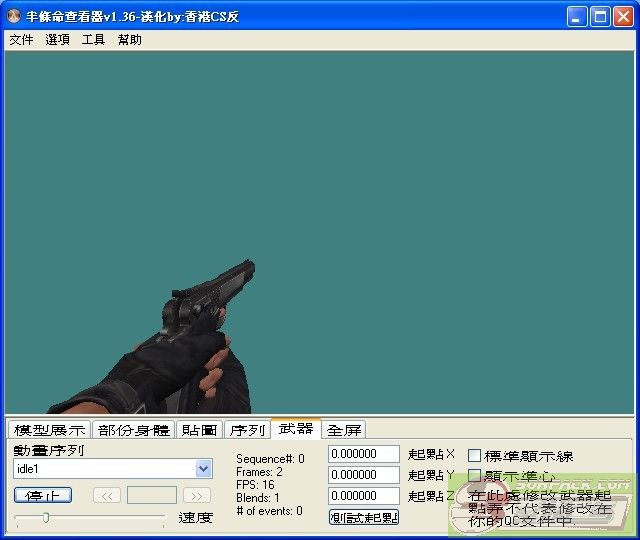Click the 測試起點 button
The width and height of the screenshot is (640, 540).
pyautogui.click(x=364, y=518)
